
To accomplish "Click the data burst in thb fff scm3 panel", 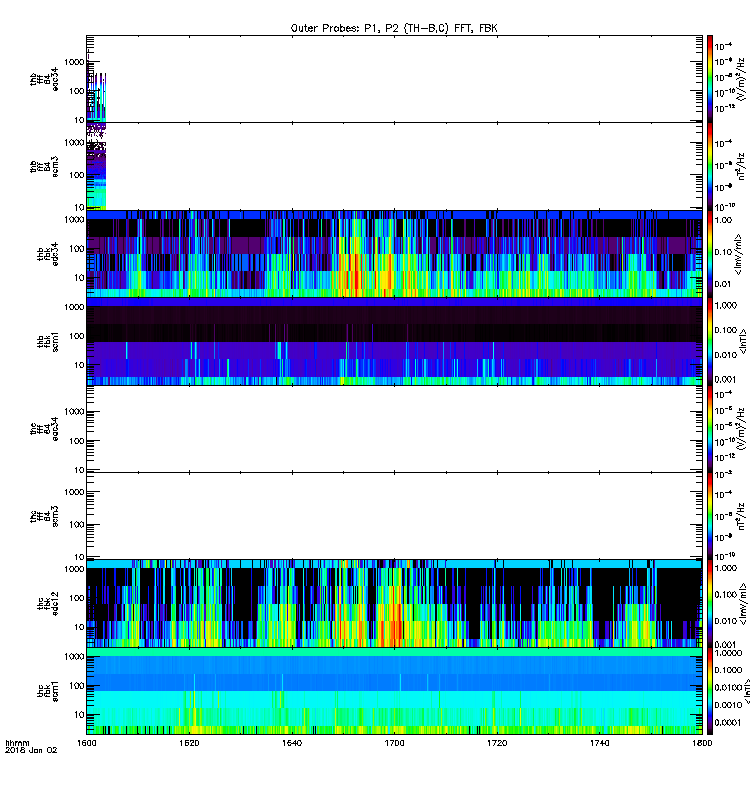I will click(x=96, y=166).
